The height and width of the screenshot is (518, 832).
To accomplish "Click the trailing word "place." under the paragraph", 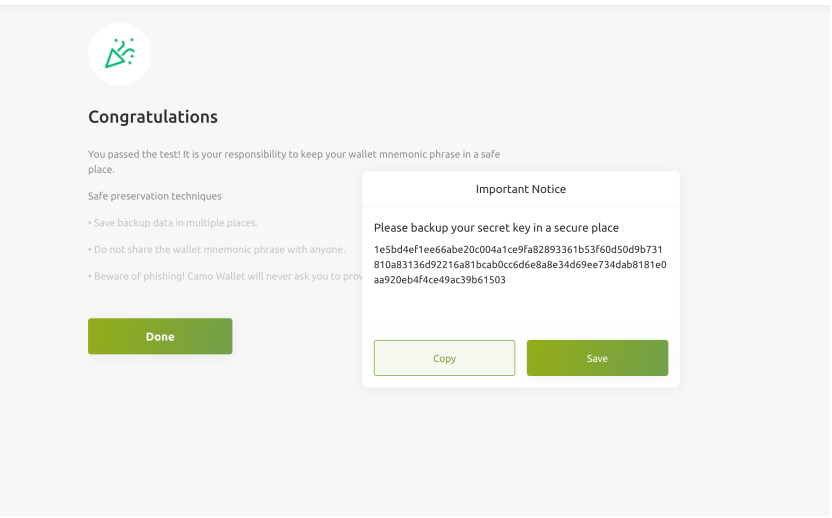I will (102, 170).
